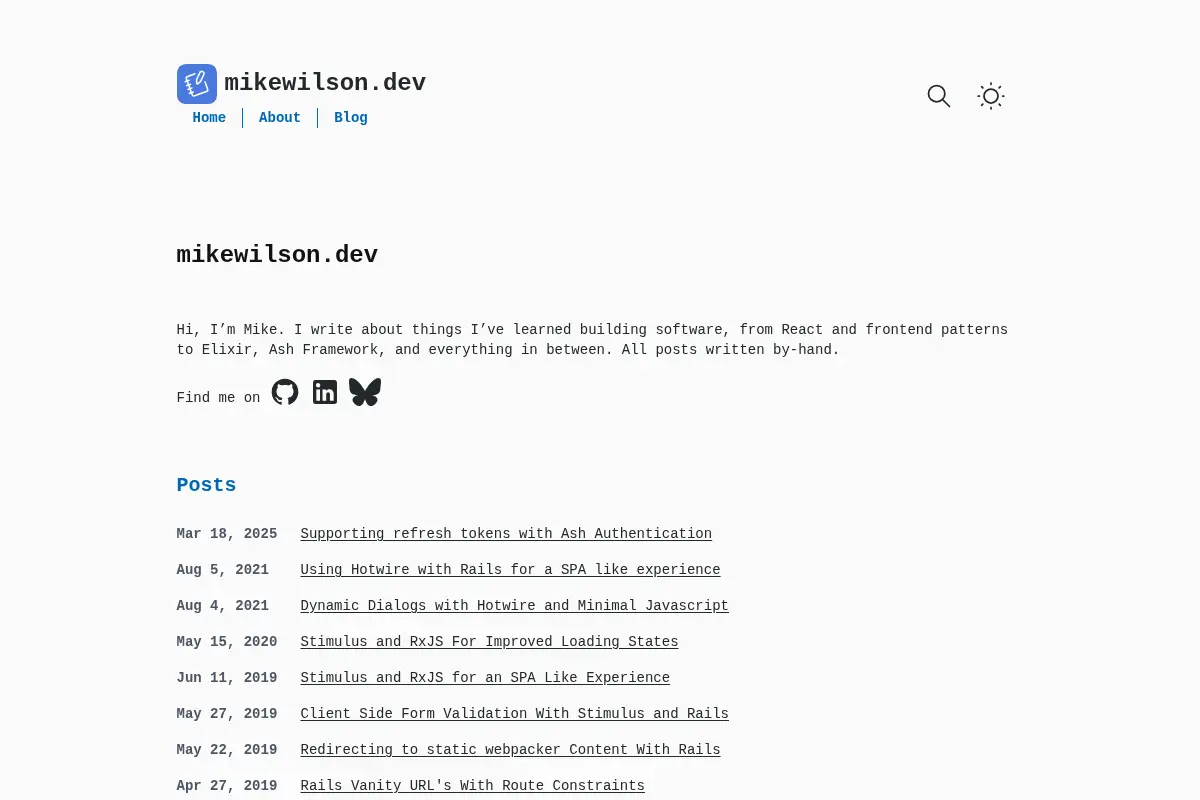Click the date Aug 4, 2021
The image size is (1200, 800).
coord(223,606)
